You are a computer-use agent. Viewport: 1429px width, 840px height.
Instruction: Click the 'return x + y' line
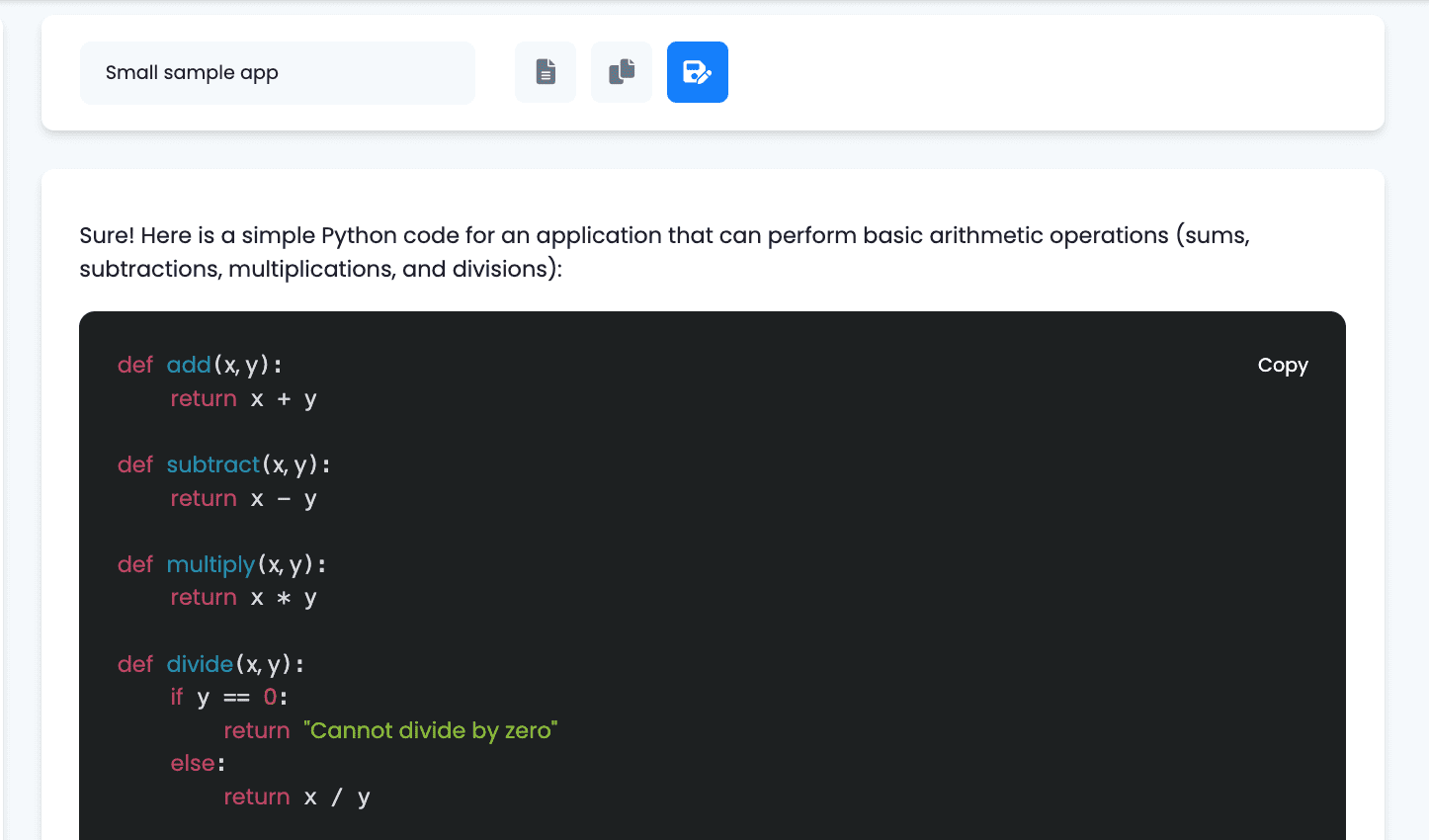click(x=243, y=399)
